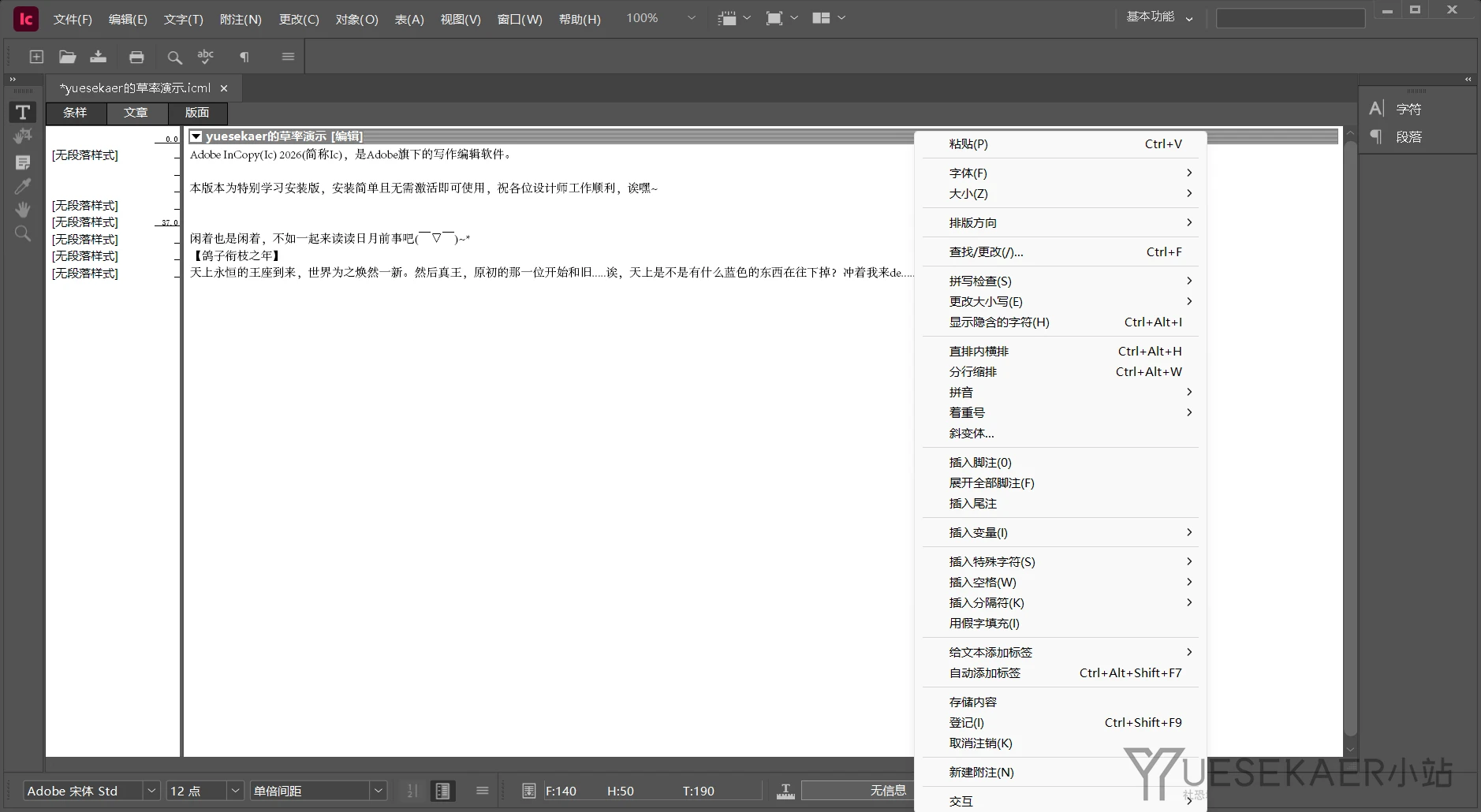Open the 附注(N) menu
Viewport: 1481px width, 812px height.
[x=241, y=19]
